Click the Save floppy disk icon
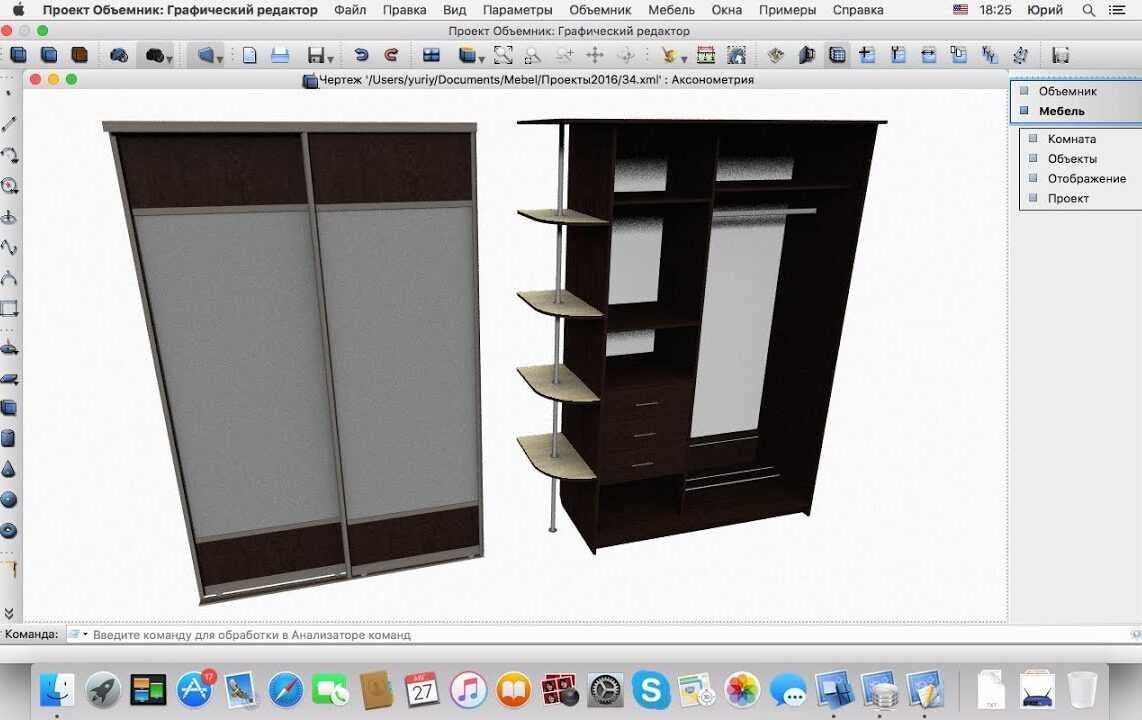 [316, 55]
